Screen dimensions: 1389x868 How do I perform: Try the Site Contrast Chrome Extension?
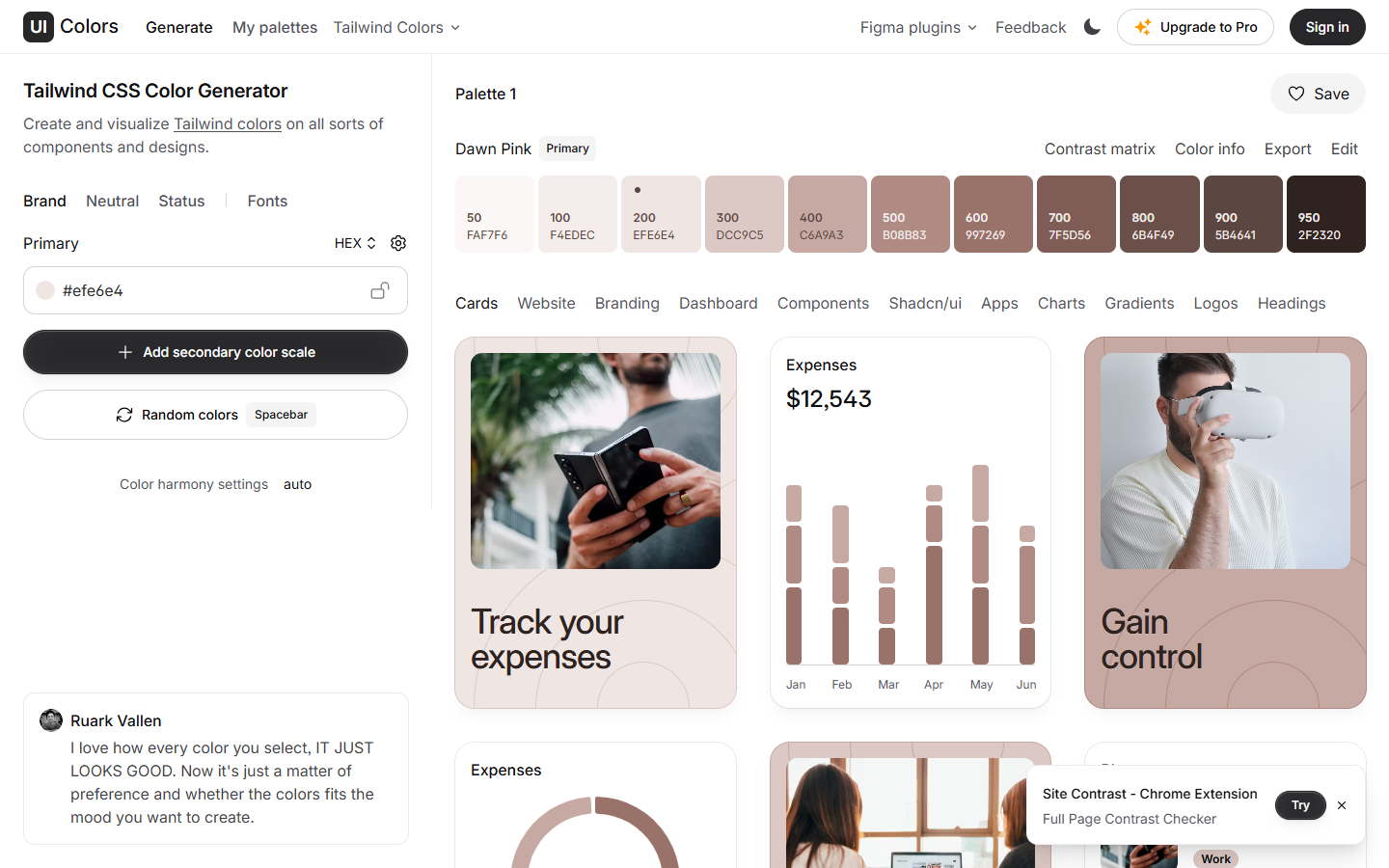point(1300,805)
